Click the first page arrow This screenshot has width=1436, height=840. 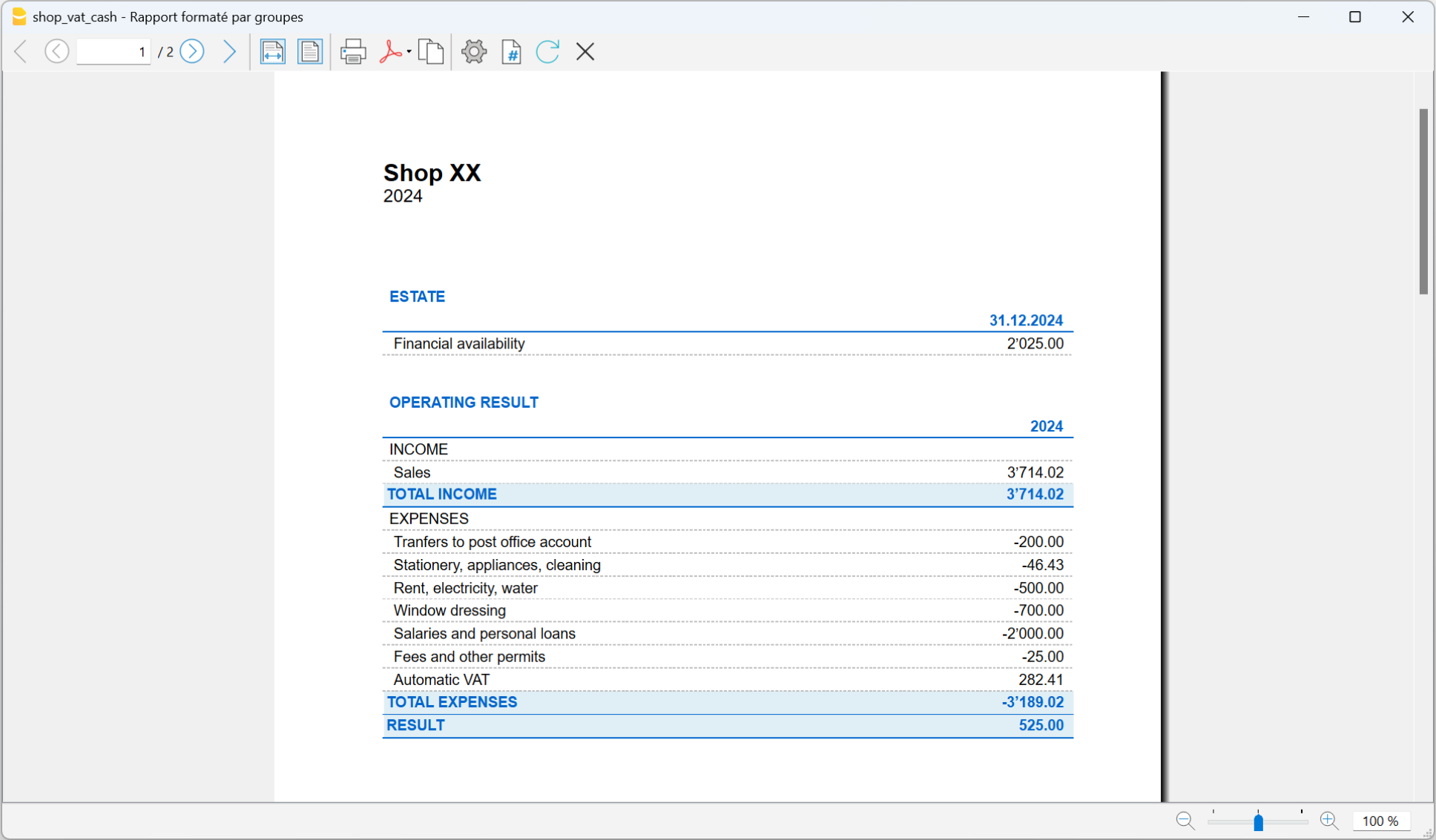pyautogui.click(x=21, y=51)
